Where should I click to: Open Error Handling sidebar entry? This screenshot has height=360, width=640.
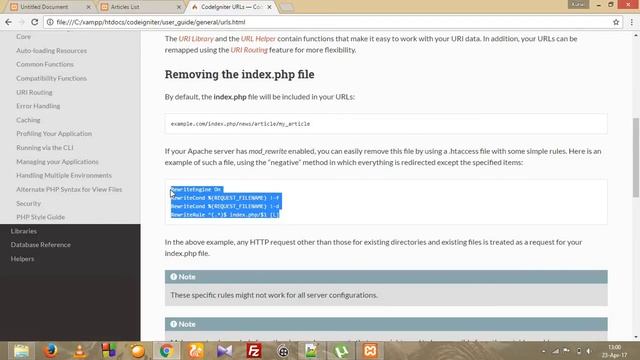38,106
